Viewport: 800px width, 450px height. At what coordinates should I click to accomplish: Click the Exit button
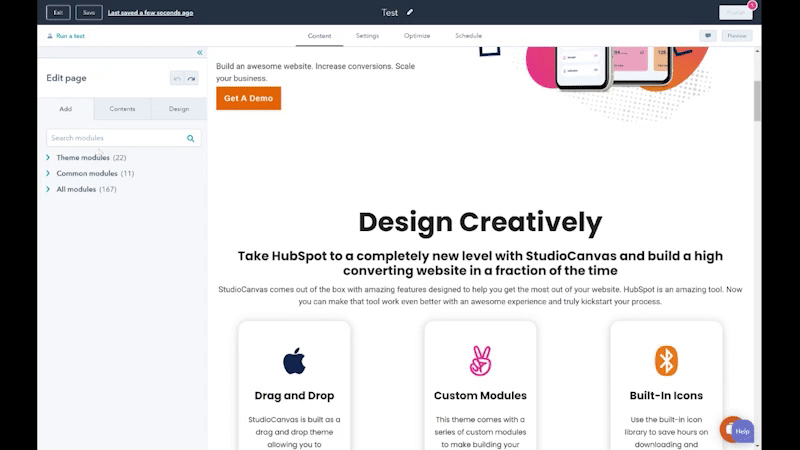tap(58, 12)
